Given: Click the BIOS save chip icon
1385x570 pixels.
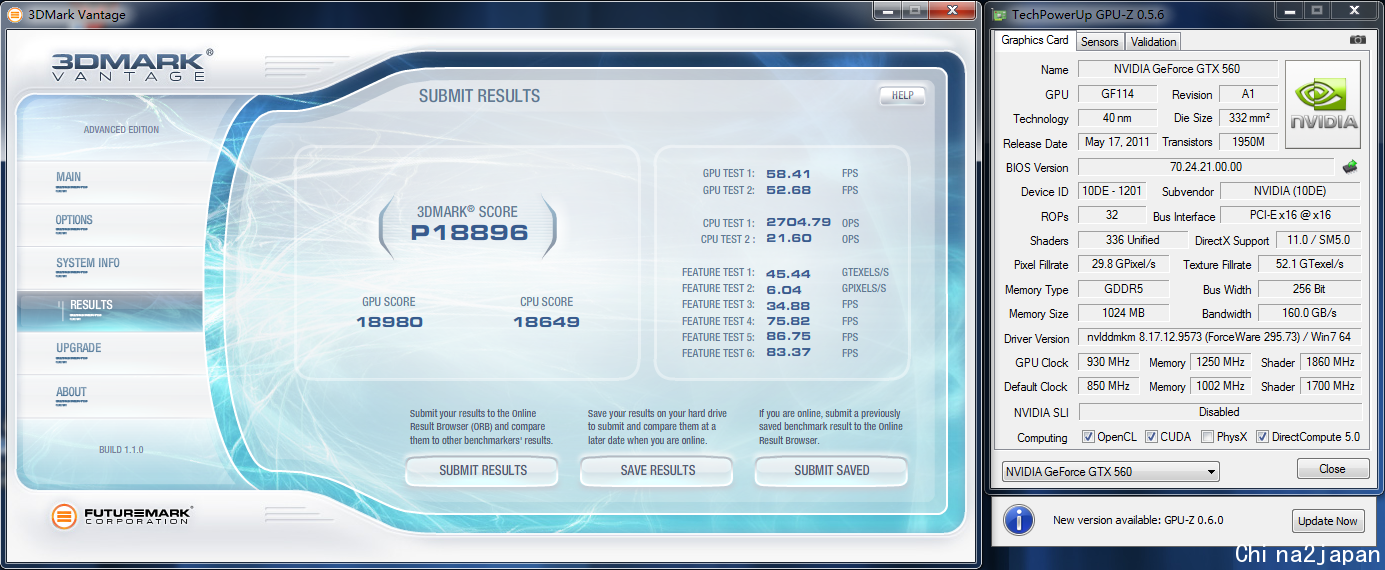Looking at the screenshot, I should [1350, 167].
